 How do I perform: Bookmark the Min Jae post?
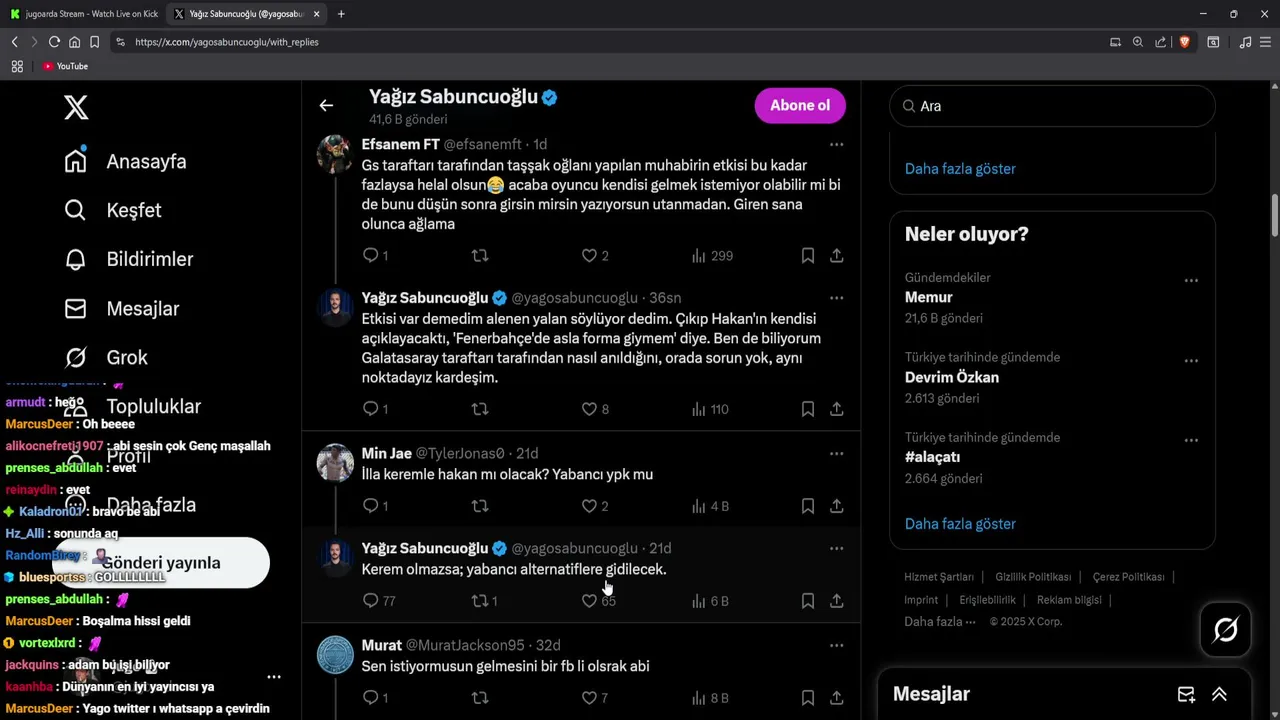[807, 506]
